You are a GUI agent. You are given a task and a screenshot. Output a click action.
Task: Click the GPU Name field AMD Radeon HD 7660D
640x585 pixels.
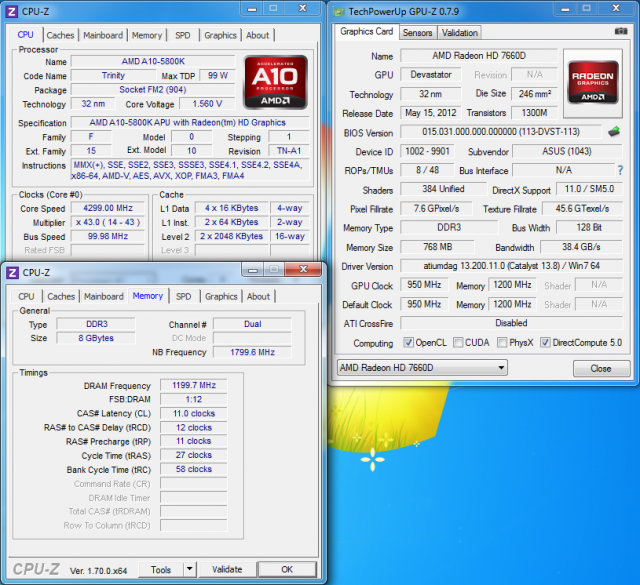click(x=479, y=56)
